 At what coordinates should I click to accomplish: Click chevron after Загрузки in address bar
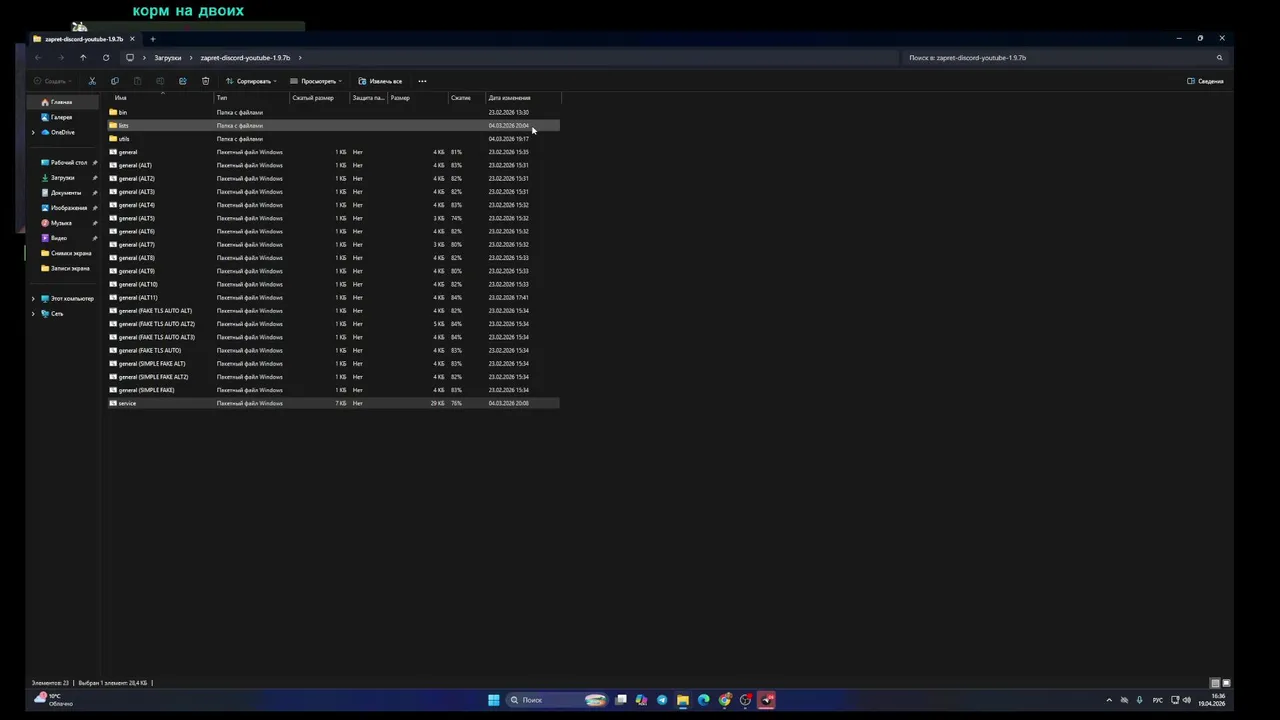coord(190,58)
